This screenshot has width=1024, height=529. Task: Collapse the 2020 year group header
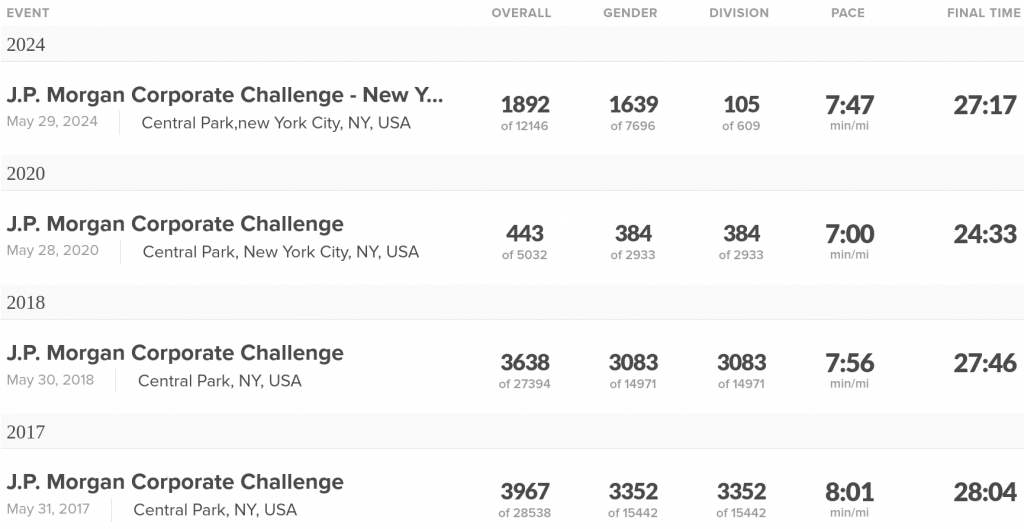point(26,174)
